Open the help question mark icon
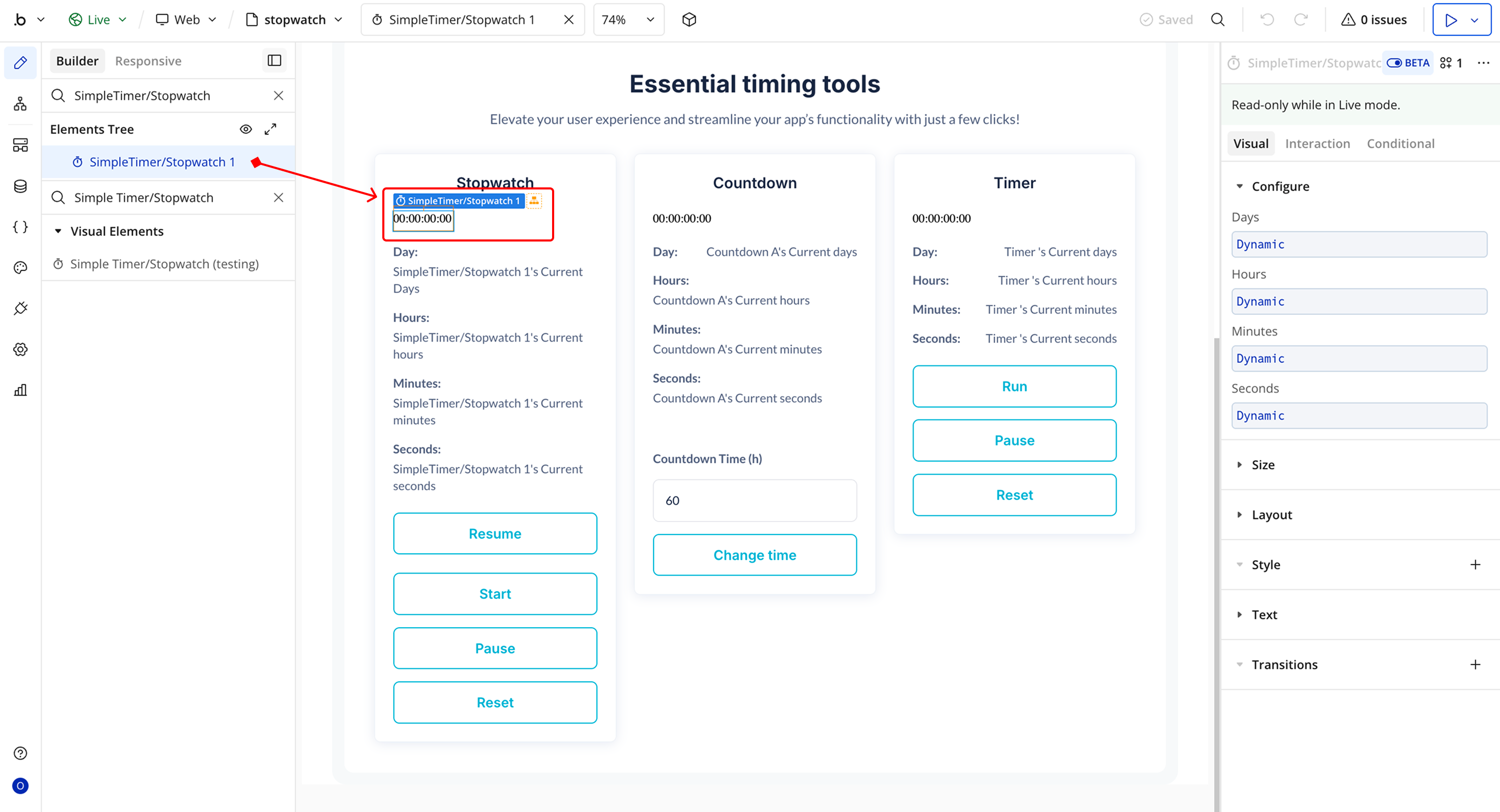Viewport: 1500px width, 812px height. coord(20,753)
